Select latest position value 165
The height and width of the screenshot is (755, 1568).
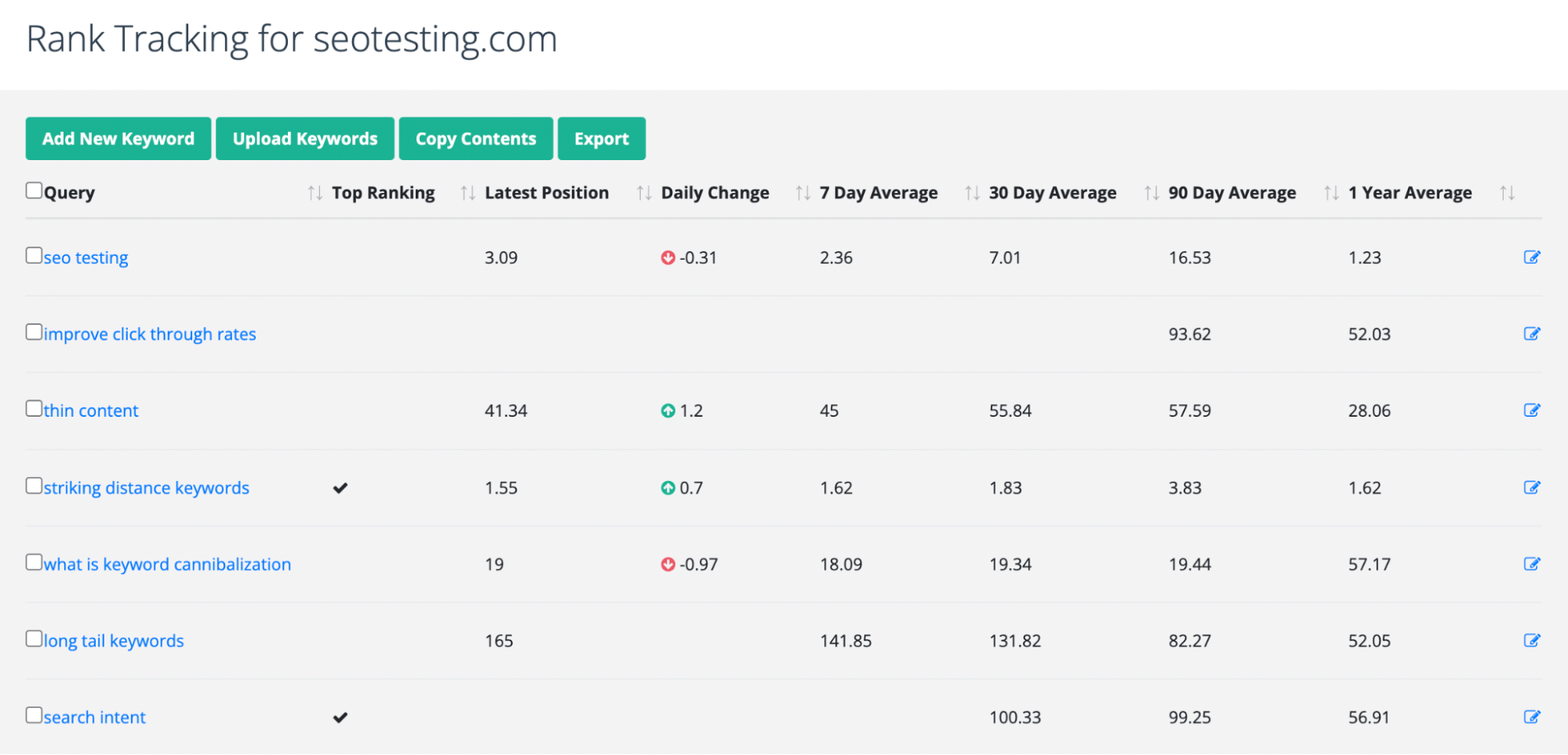click(499, 641)
